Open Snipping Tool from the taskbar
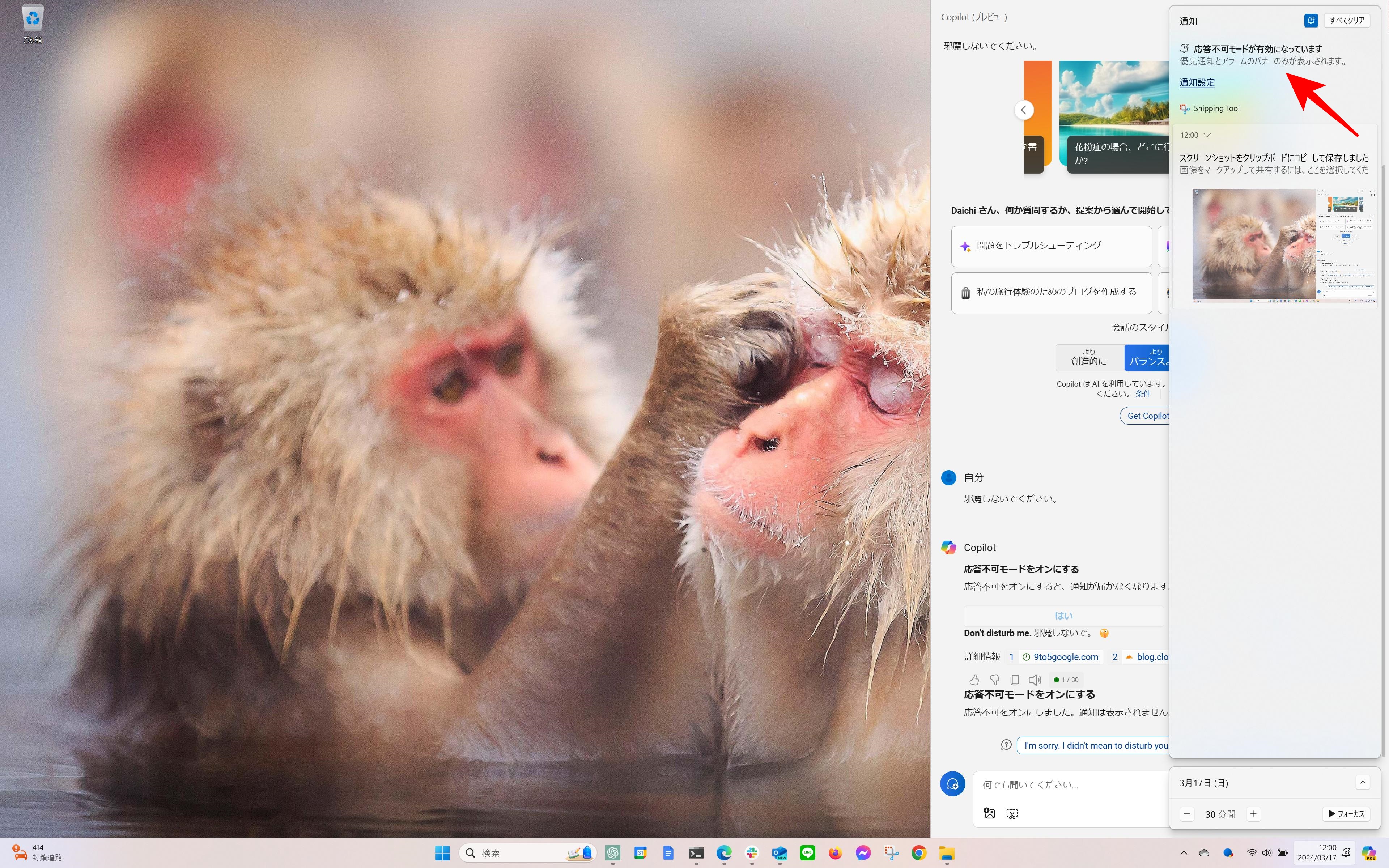 tap(891, 853)
